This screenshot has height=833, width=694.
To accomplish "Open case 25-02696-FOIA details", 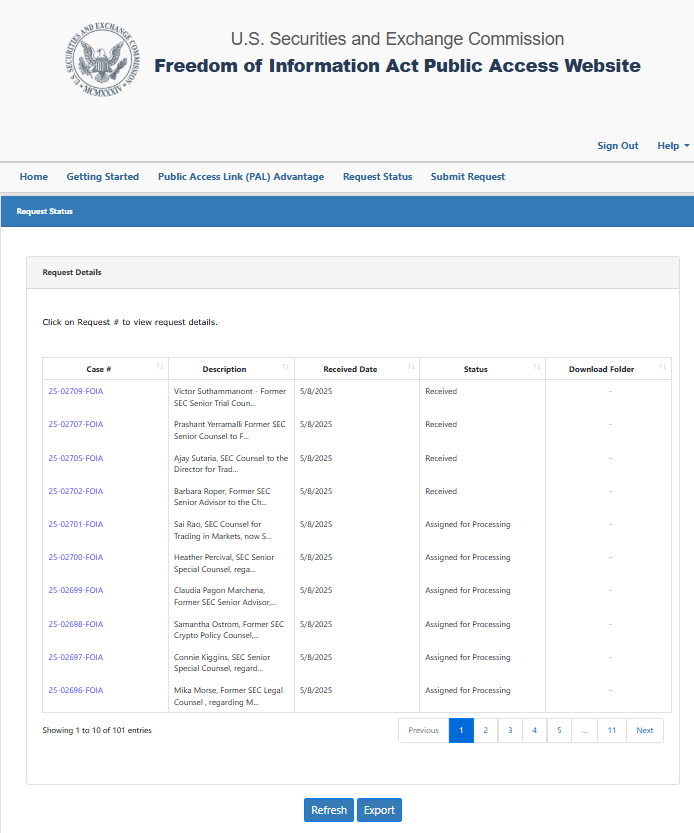I will [75, 690].
